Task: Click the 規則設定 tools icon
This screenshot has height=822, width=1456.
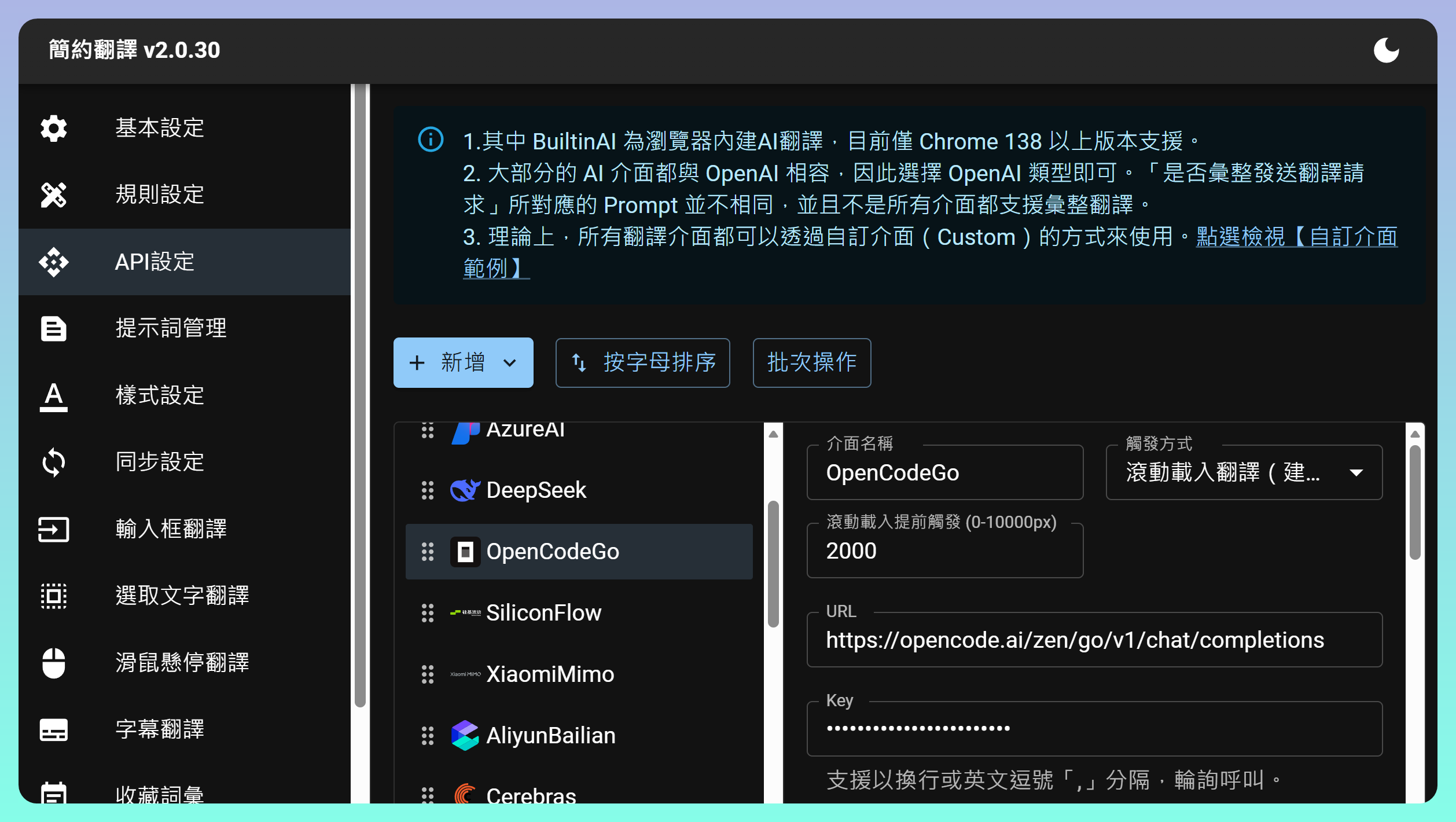Action: pyautogui.click(x=54, y=195)
